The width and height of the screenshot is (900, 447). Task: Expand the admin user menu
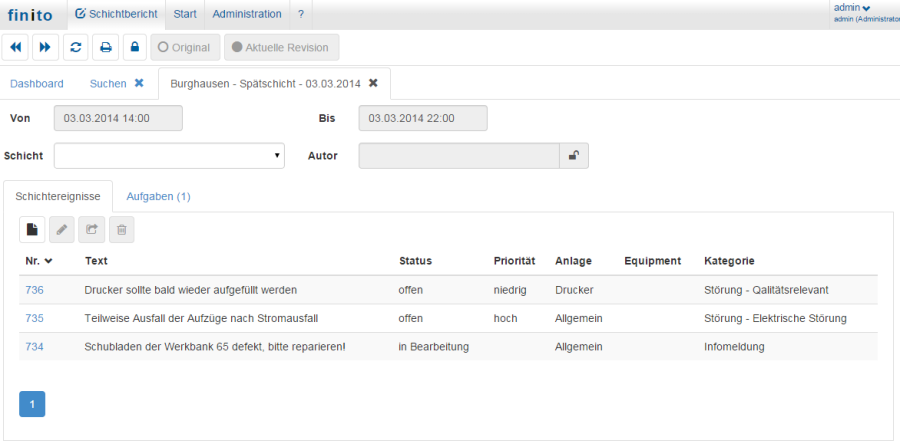[x=852, y=8]
